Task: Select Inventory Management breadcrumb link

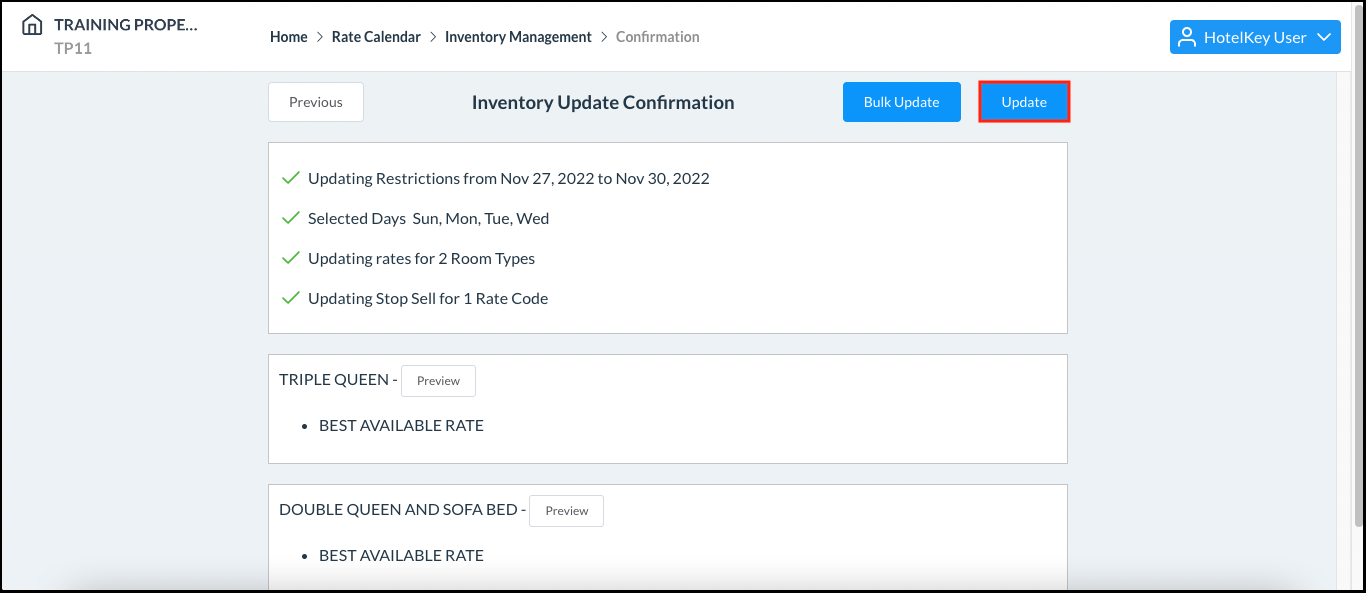Action: pos(518,36)
